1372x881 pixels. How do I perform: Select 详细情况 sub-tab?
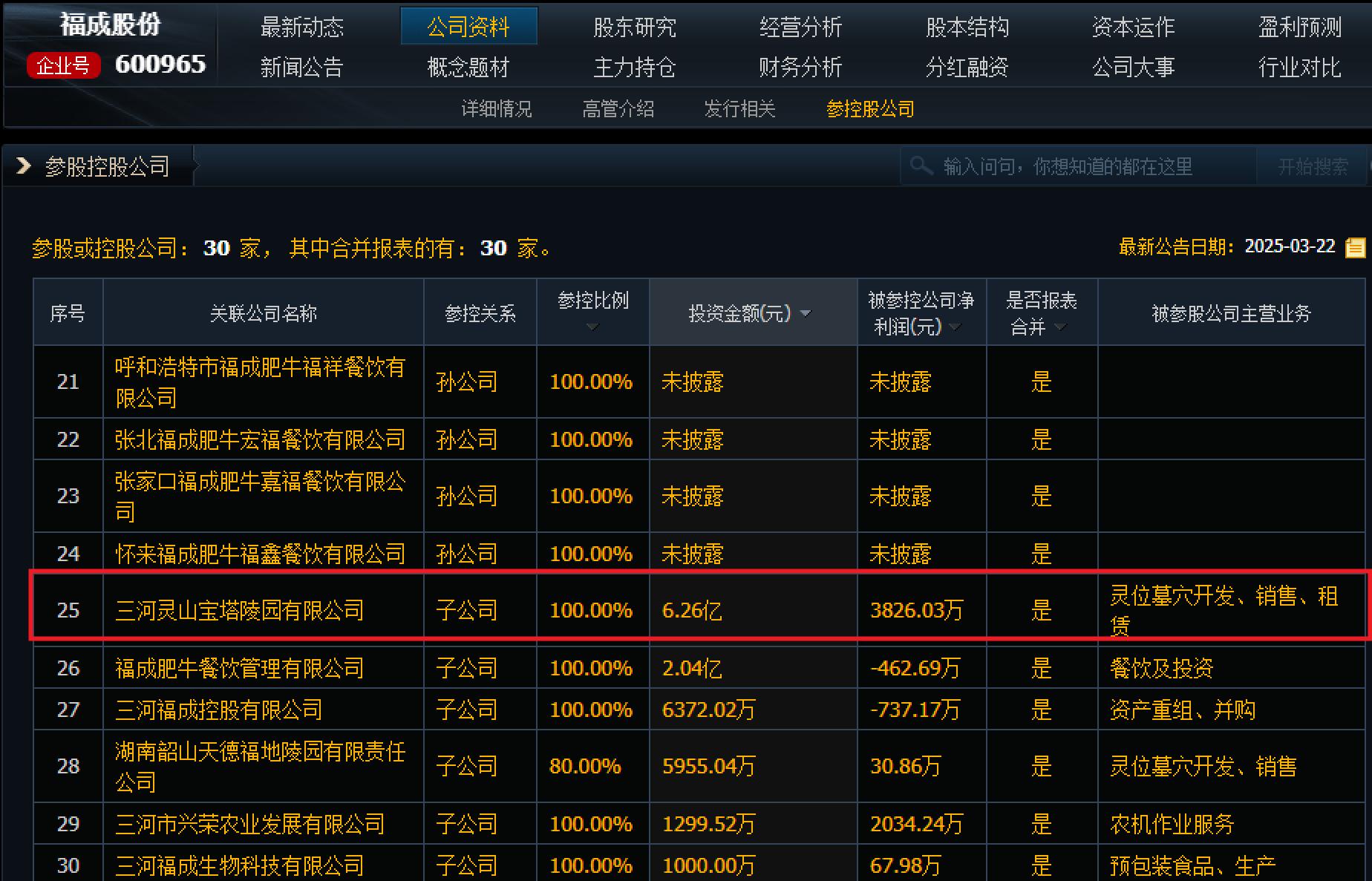click(497, 109)
